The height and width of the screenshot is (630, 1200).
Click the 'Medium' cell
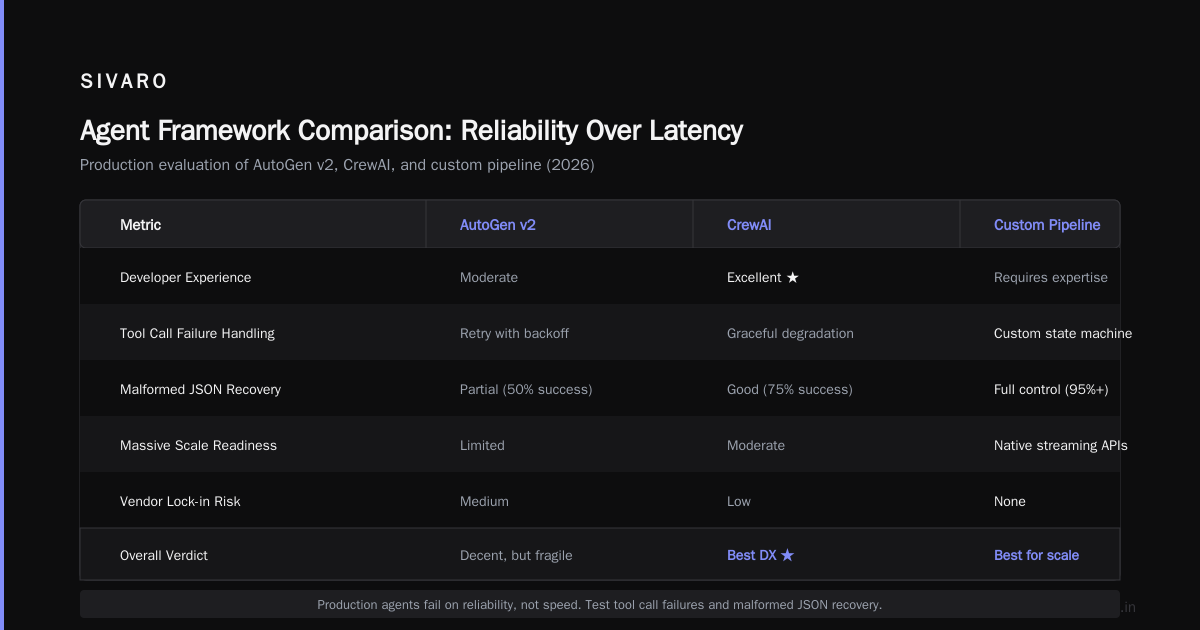pyautogui.click(x=484, y=501)
